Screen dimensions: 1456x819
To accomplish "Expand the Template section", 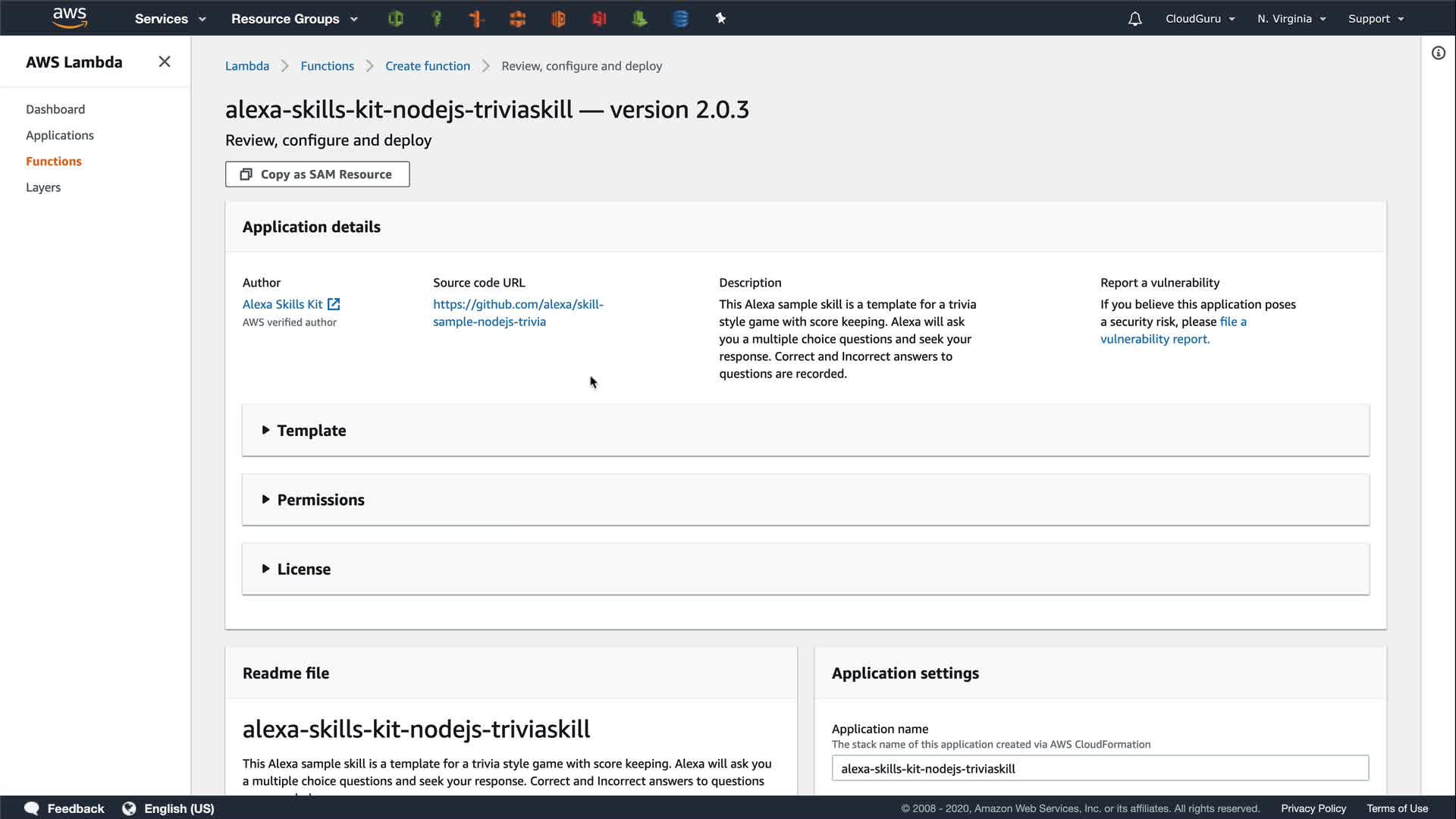I will (311, 431).
